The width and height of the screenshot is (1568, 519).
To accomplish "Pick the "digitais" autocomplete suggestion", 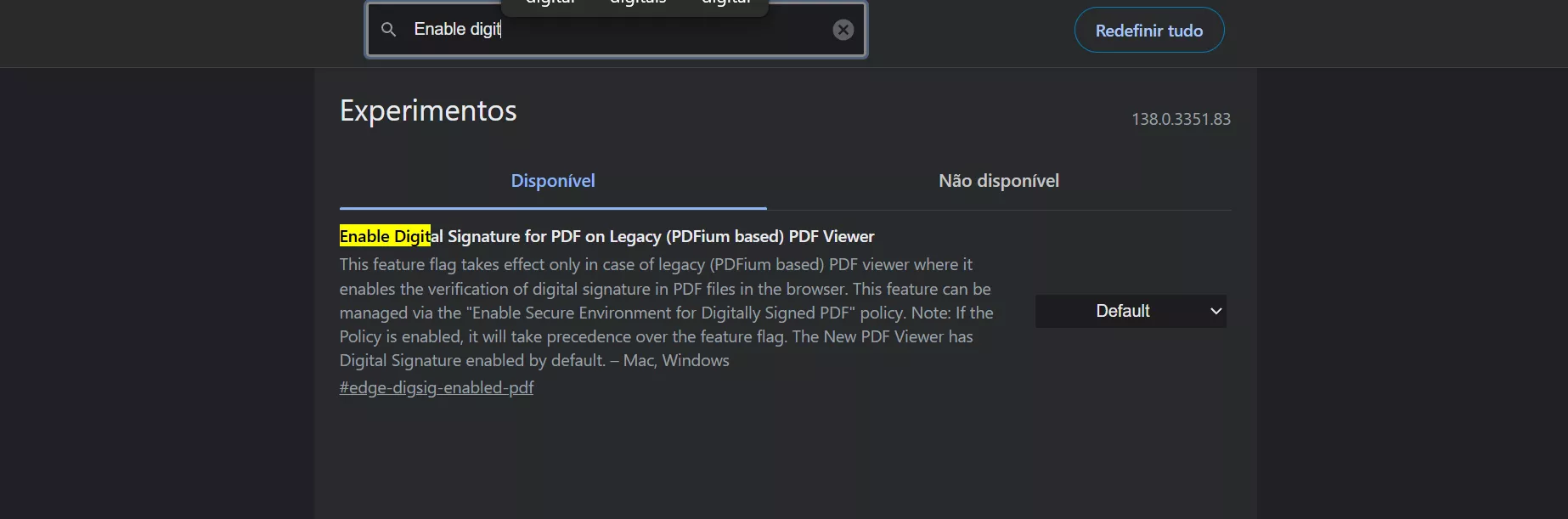I will (638, 3).
